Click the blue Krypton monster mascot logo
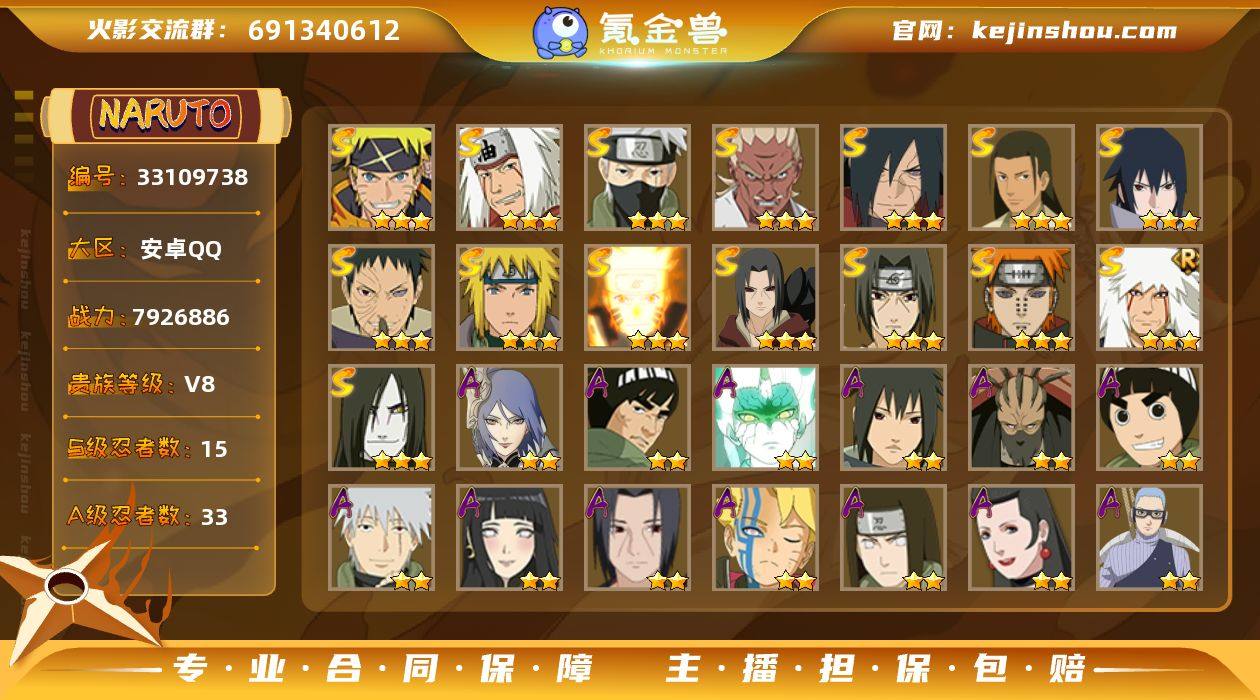Screen dimensions: 1260x700 (560, 31)
